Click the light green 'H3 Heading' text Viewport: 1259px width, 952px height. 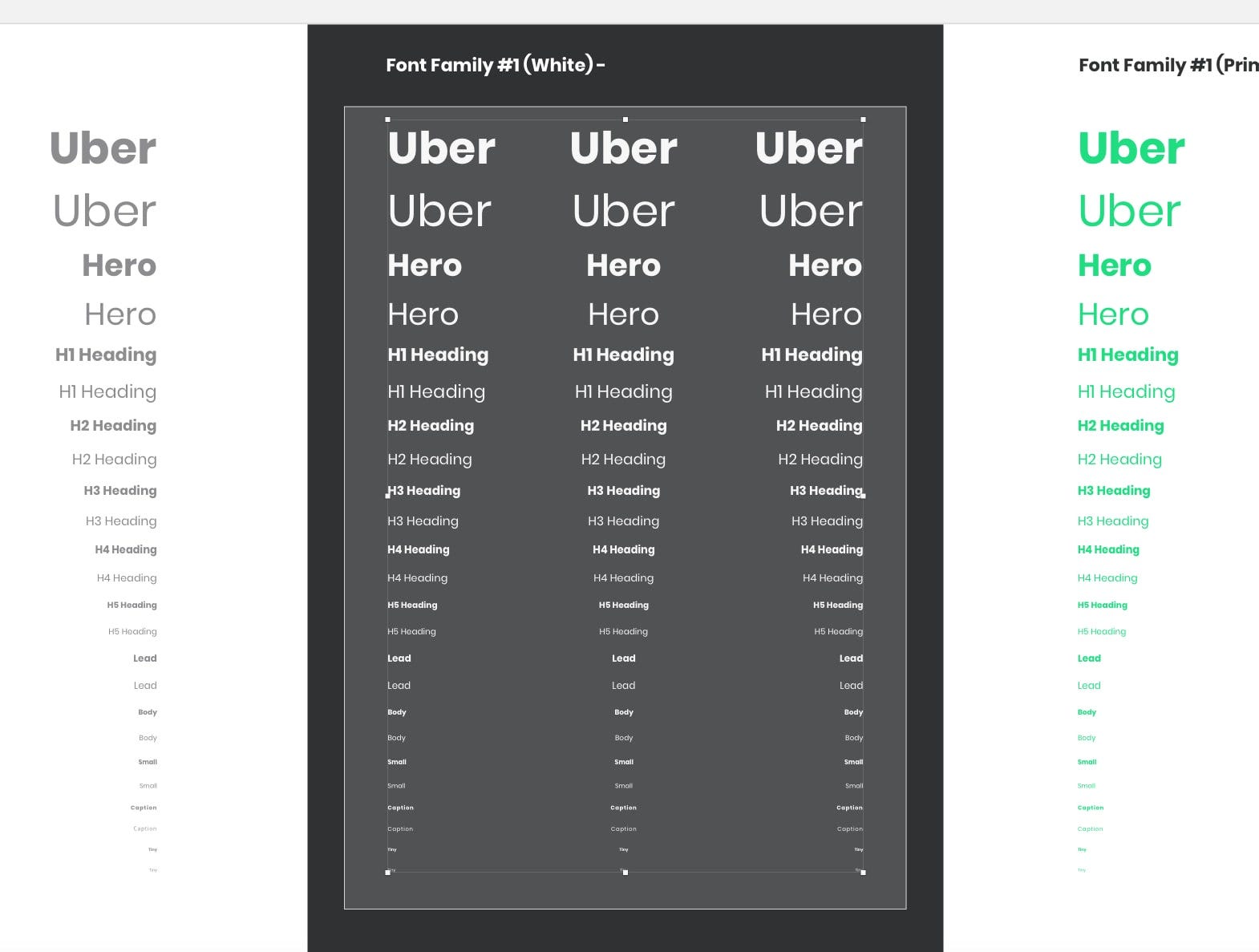pyautogui.click(x=1113, y=521)
